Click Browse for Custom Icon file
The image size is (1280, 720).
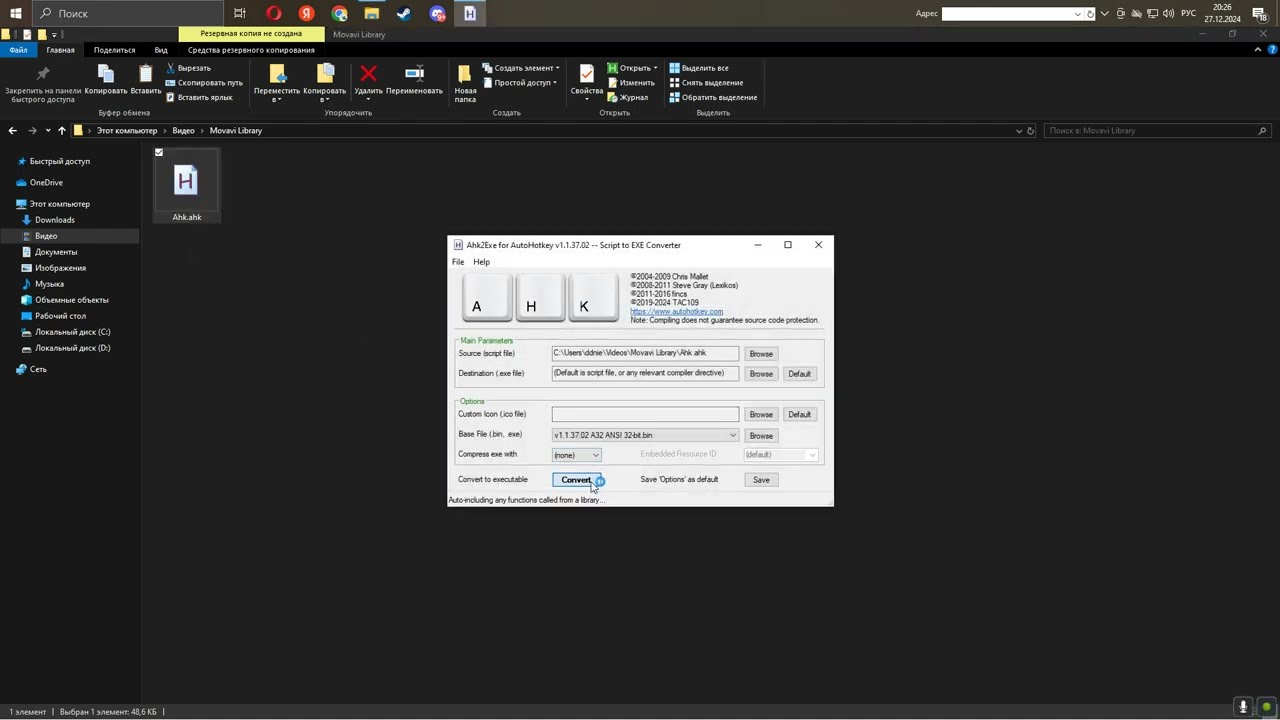[761, 414]
